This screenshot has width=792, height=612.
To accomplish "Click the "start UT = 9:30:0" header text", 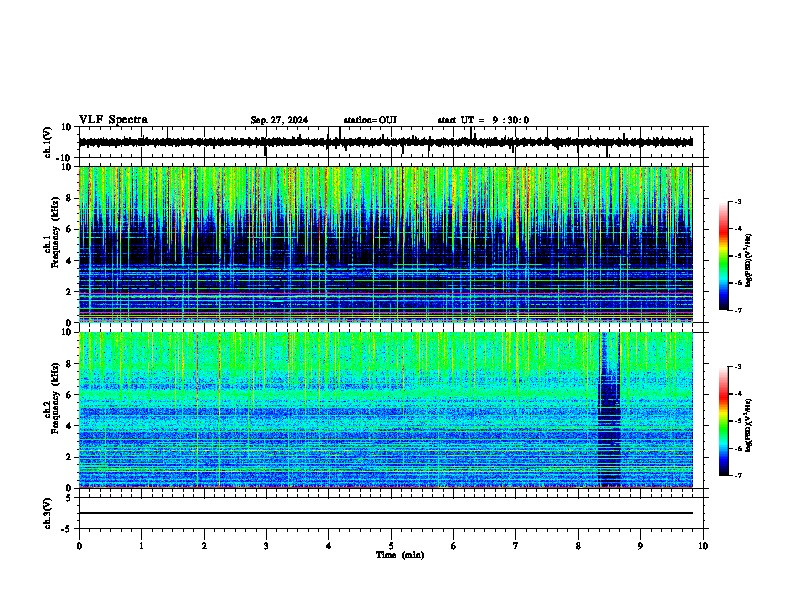I will click(483, 120).
